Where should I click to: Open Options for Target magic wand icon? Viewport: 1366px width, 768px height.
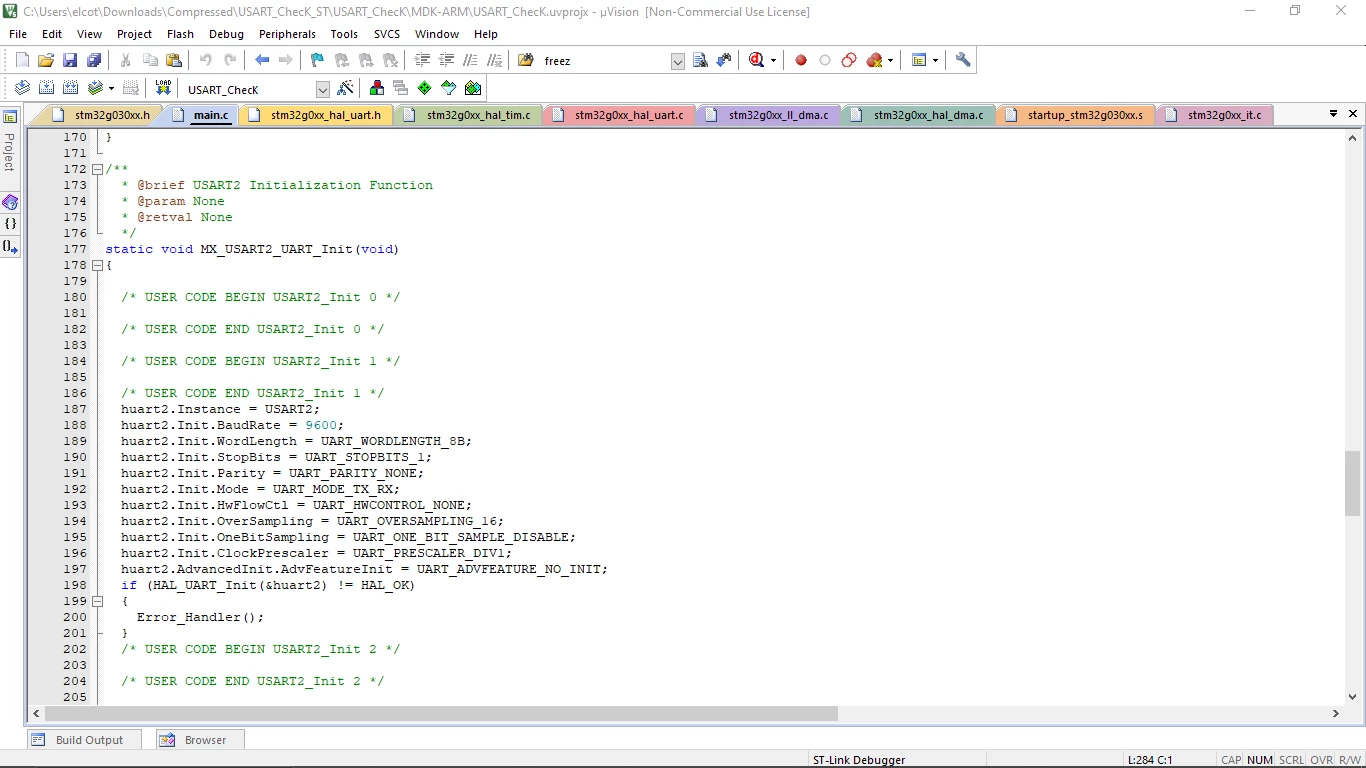click(x=346, y=88)
